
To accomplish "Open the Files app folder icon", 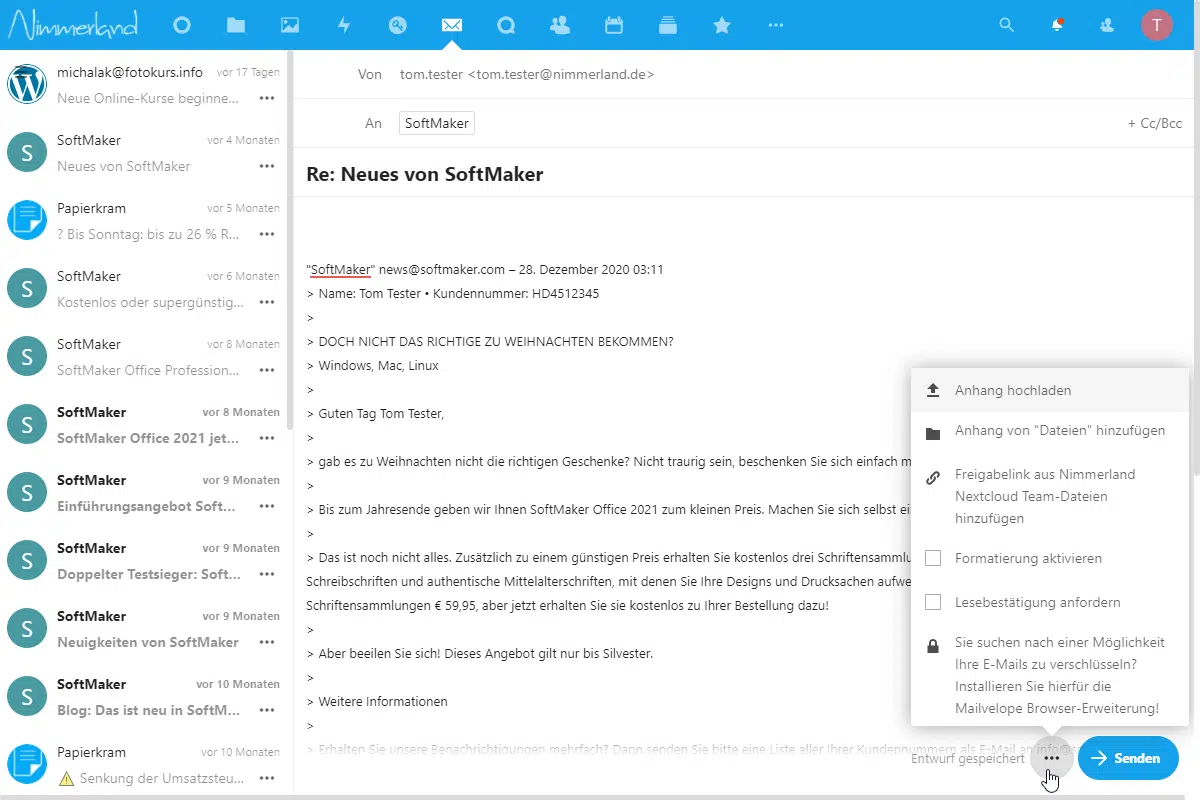I will tap(235, 25).
